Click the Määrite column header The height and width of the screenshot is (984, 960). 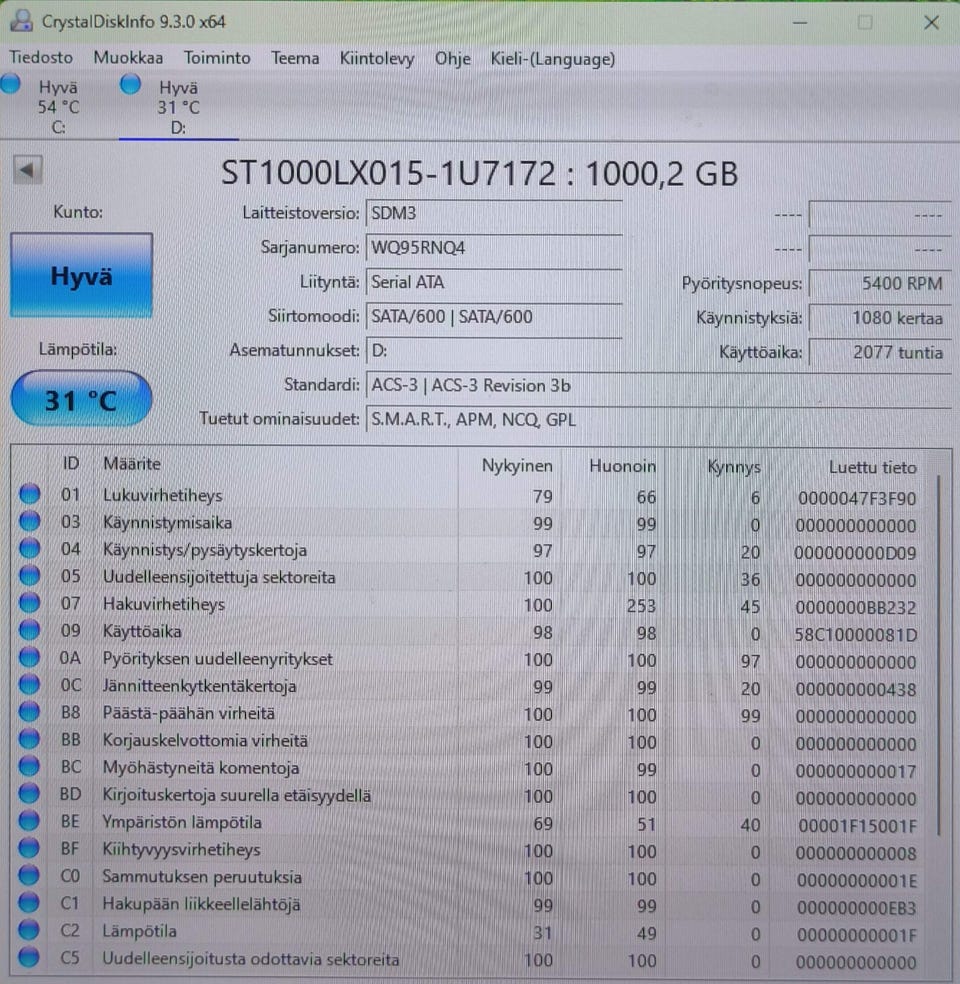point(132,464)
